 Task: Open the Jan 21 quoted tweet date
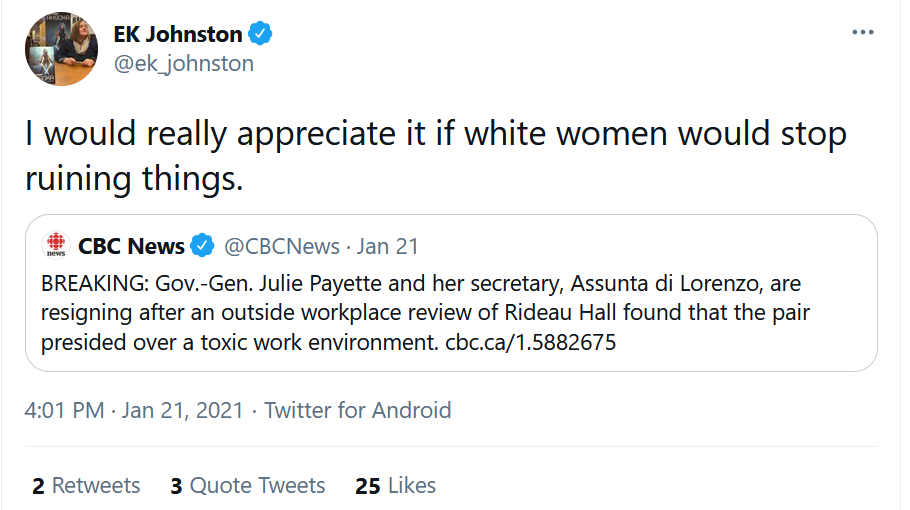point(387,246)
